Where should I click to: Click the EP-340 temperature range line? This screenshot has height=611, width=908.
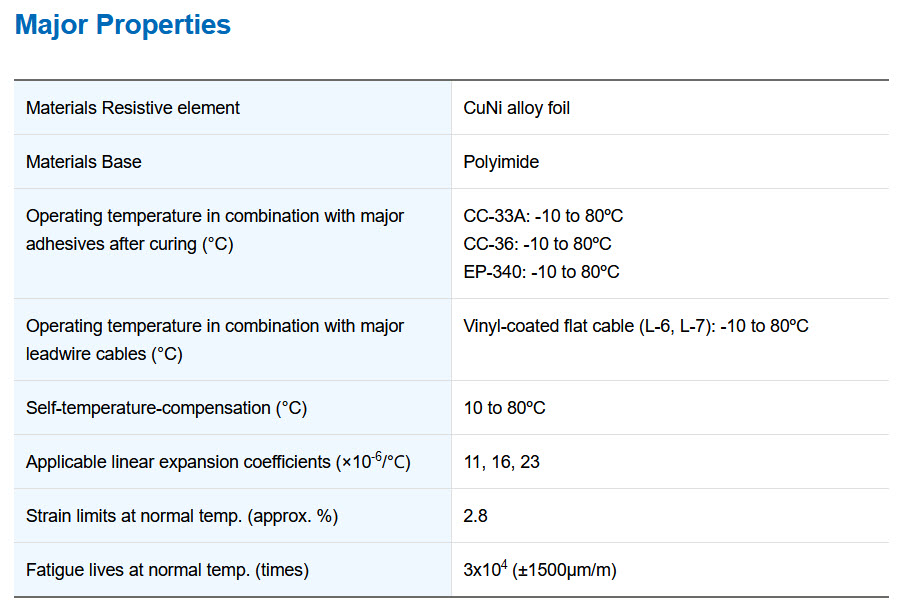click(x=541, y=272)
